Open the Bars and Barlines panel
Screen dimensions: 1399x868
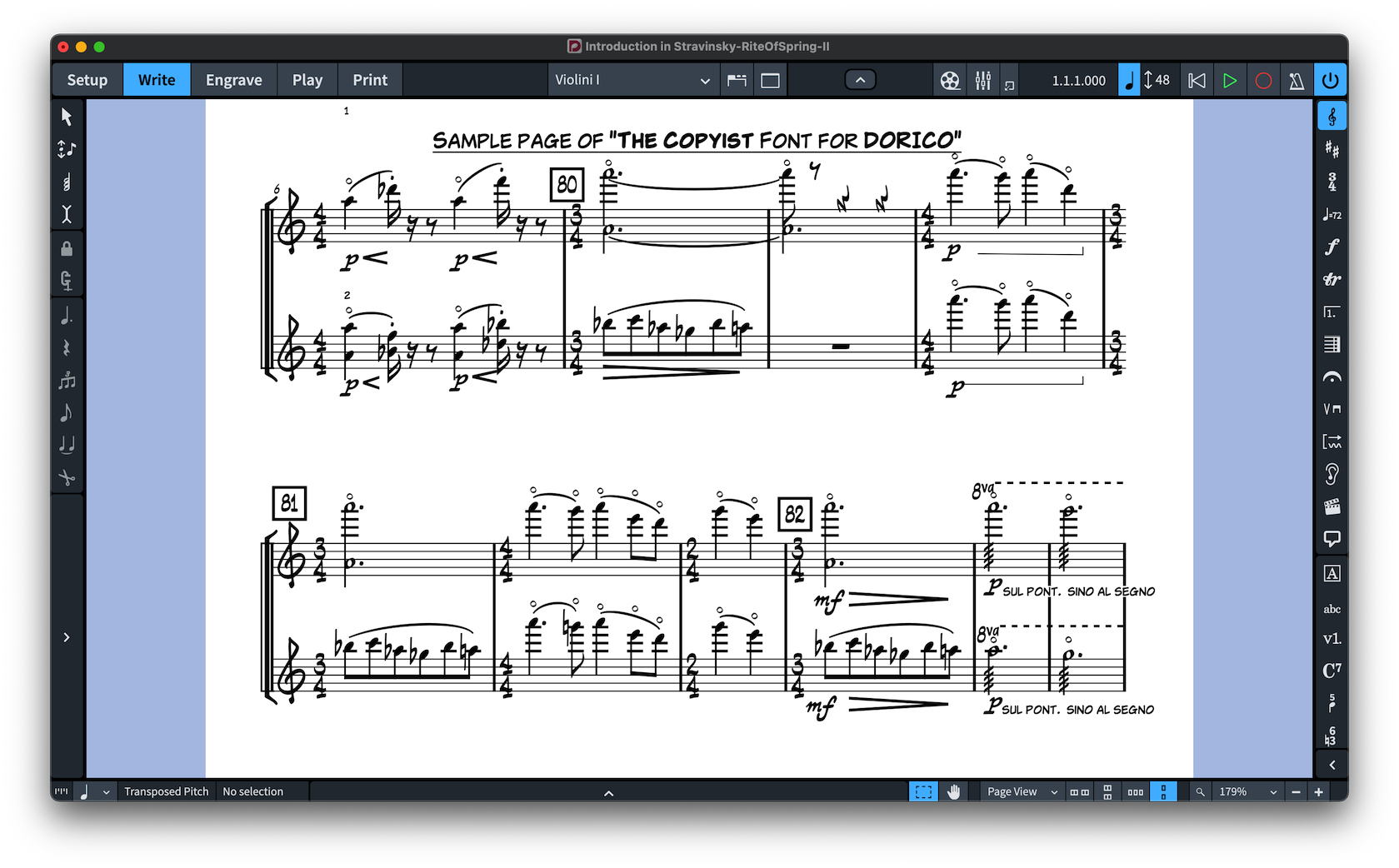(1332, 344)
